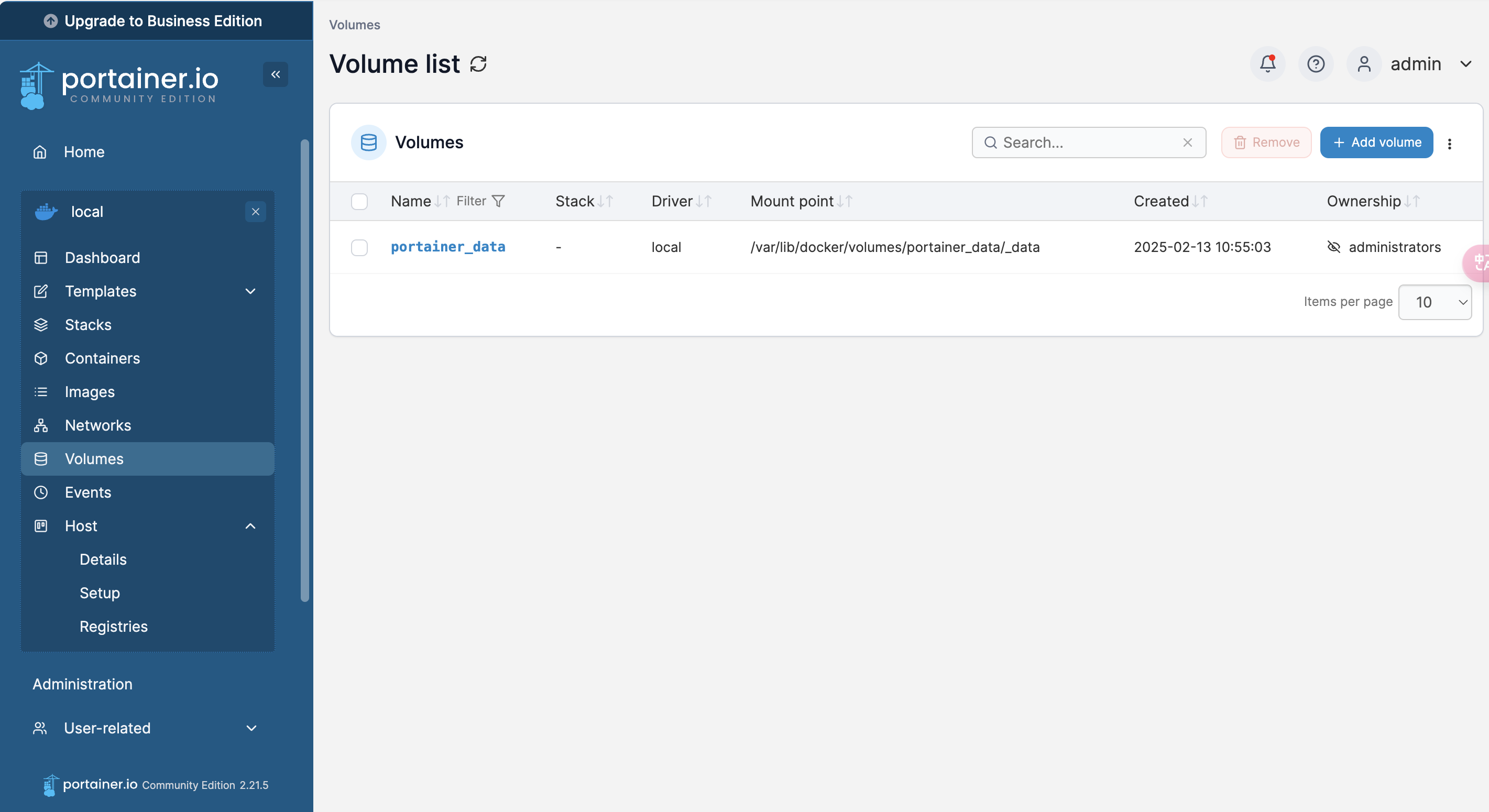Check the portainer_data row checkbox
This screenshot has height=812, width=1489.
coord(359,247)
